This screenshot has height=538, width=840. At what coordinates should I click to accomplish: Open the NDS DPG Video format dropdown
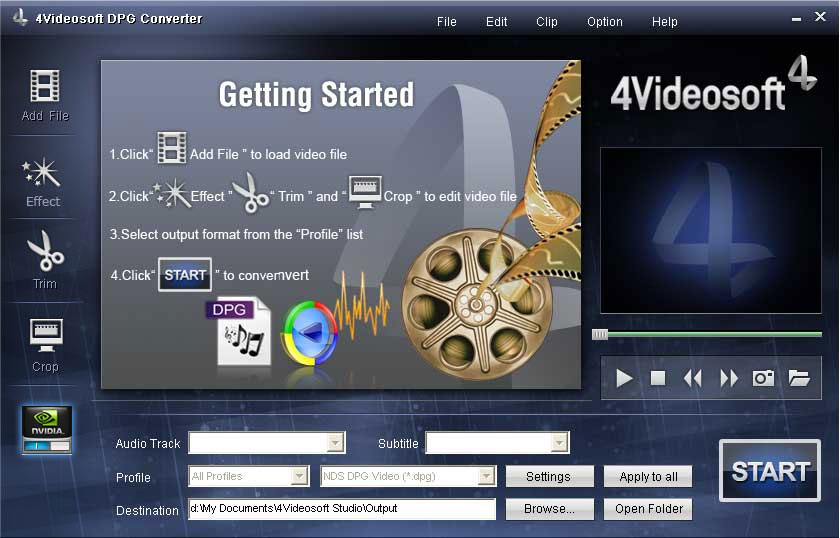(486, 476)
